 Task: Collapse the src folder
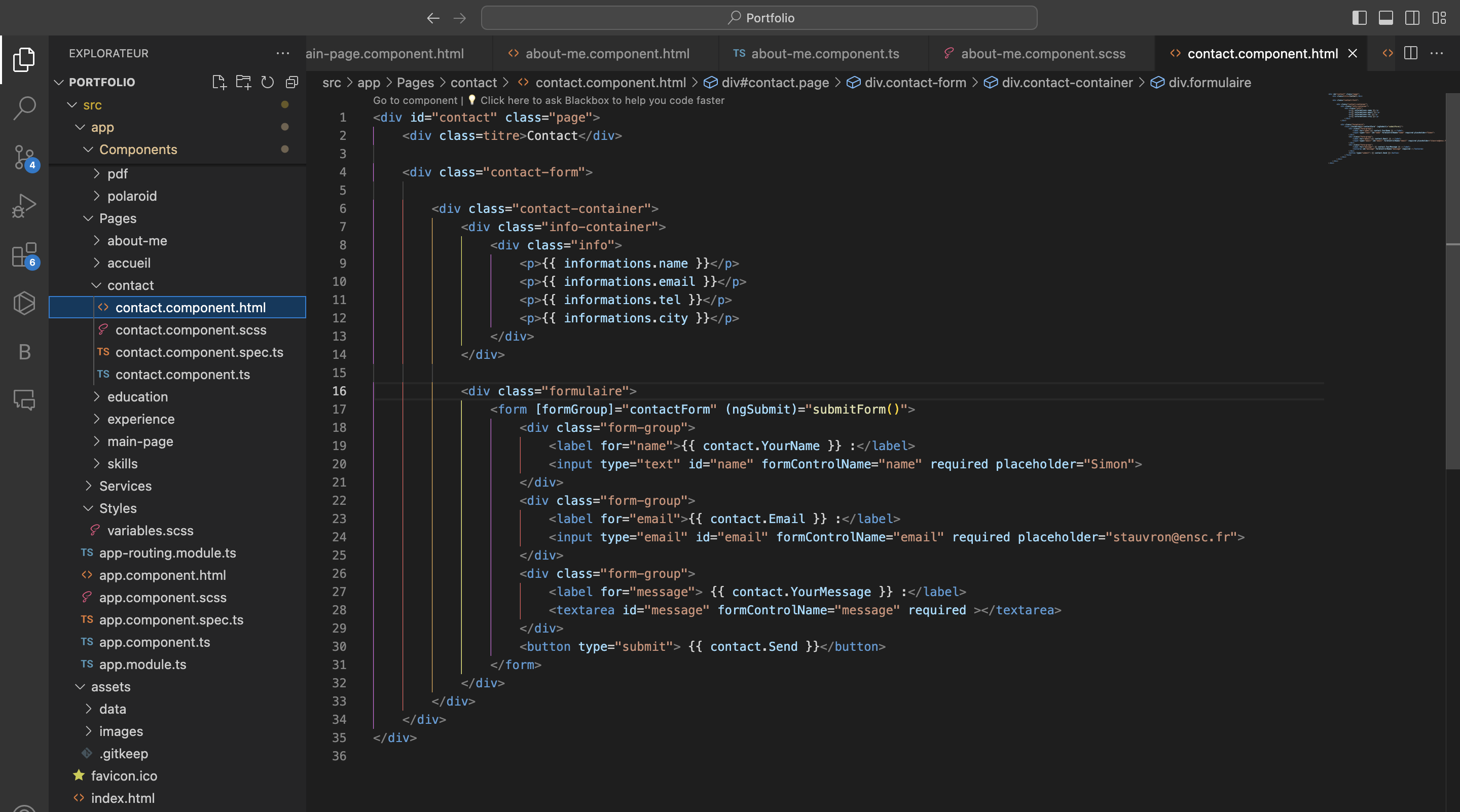tap(72, 105)
